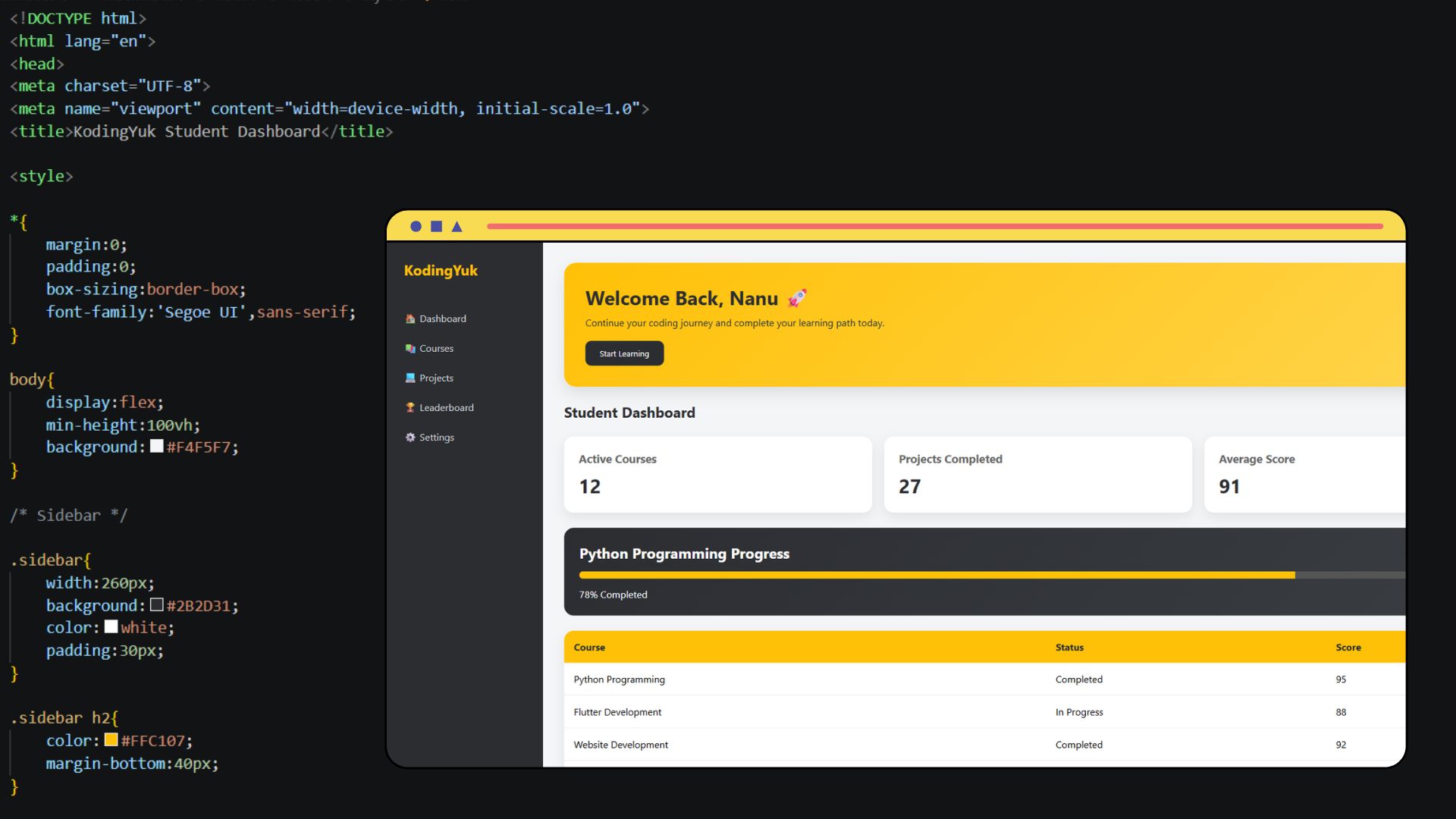Screen dimensions: 1456x819
Task: Open the Courses menu item
Action: click(429, 348)
